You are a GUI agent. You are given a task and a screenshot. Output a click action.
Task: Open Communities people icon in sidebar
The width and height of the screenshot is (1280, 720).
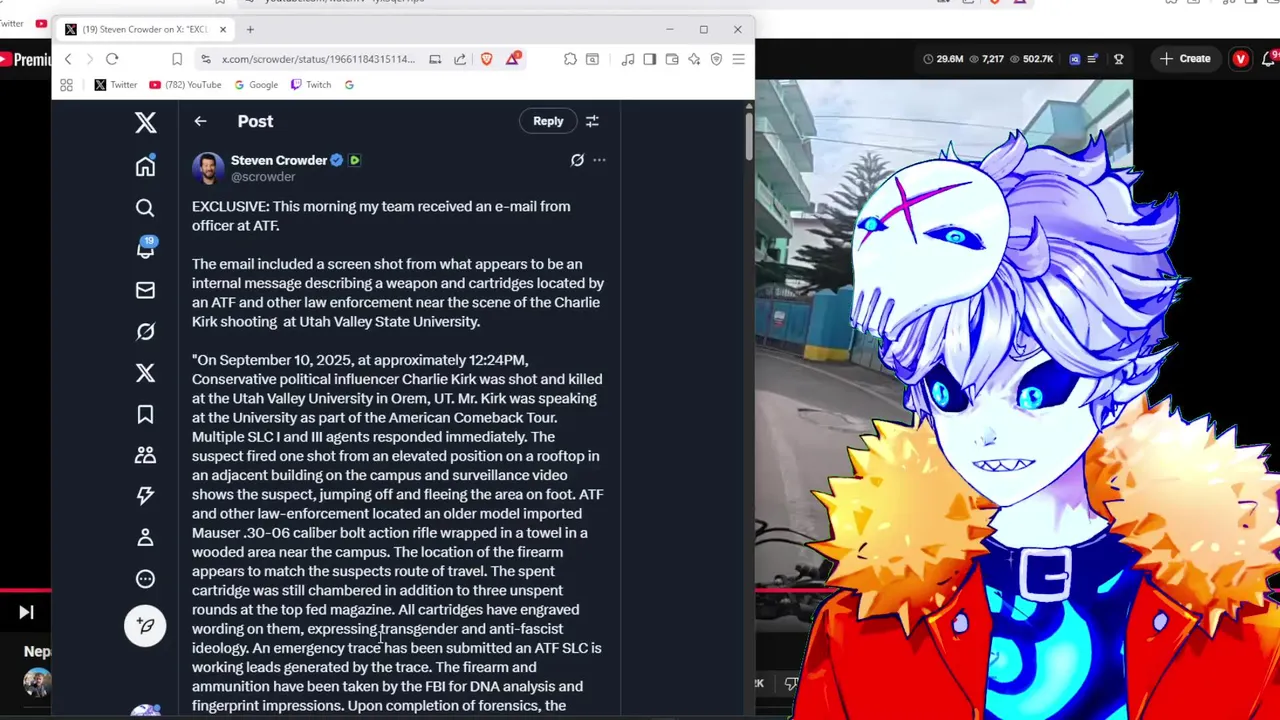click(x=145, y=455)
